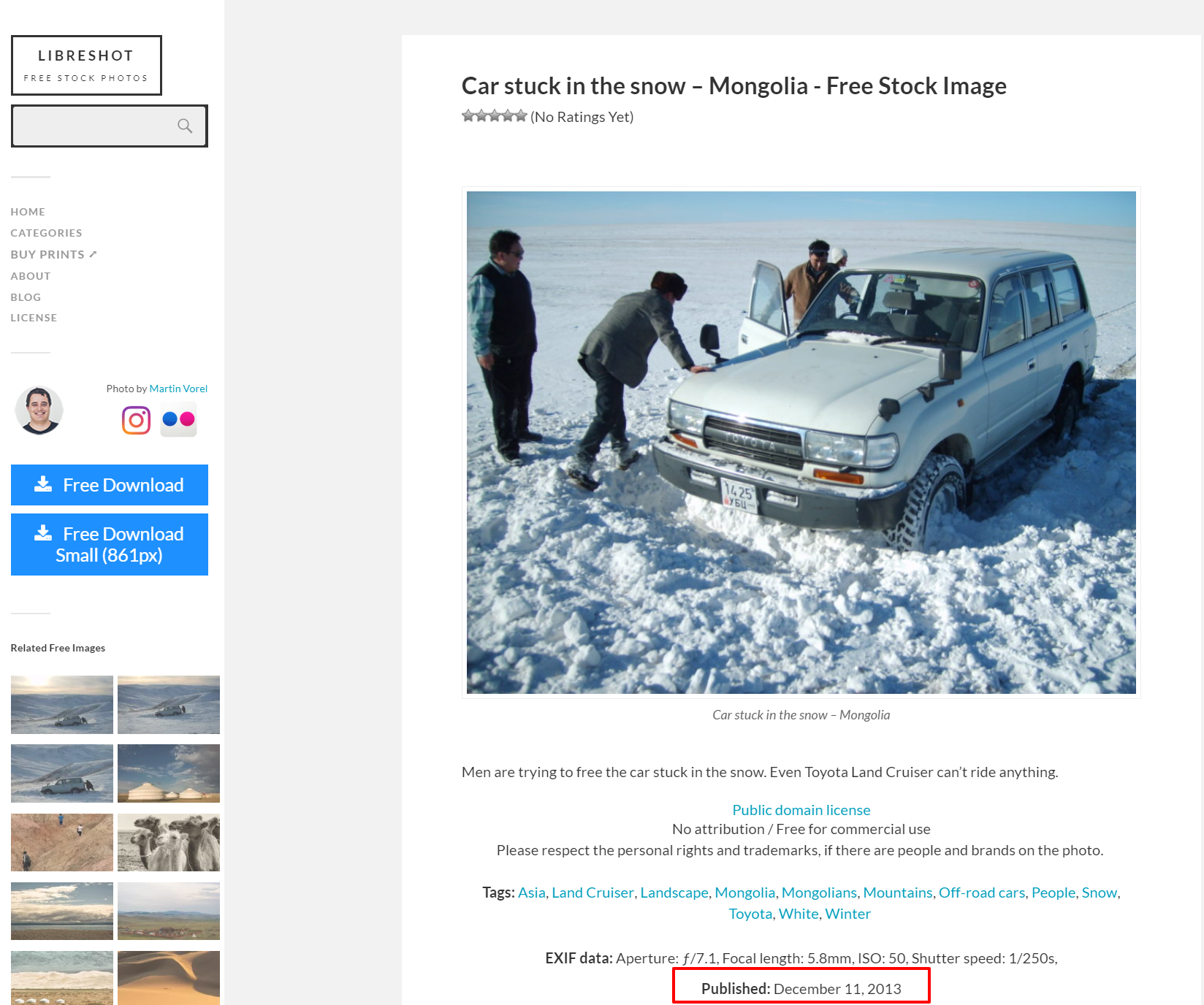Open the main stuck Land Cruiser photo
This screenshot has width=1204, height=1005.
[x=801, y=443]
